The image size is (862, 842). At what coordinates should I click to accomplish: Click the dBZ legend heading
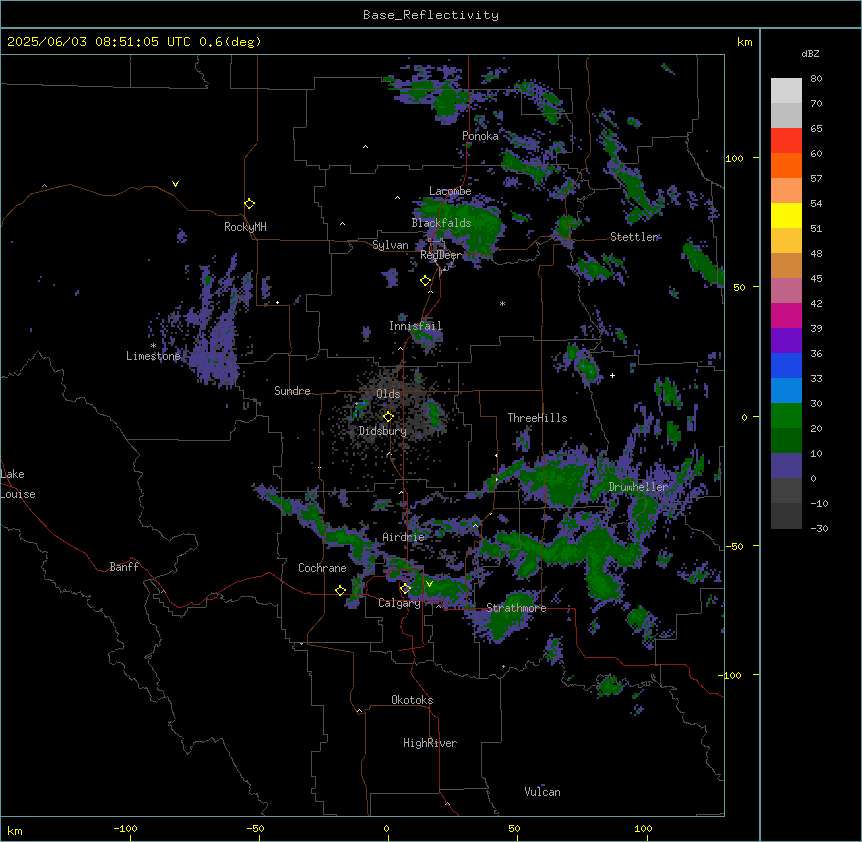810,54
